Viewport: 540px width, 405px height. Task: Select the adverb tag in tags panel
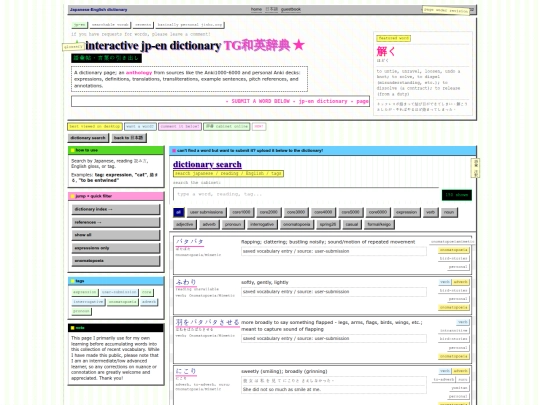(149, 302)
